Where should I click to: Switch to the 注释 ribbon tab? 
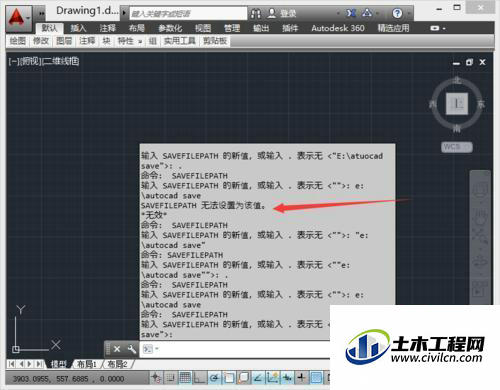pos(108,28)
